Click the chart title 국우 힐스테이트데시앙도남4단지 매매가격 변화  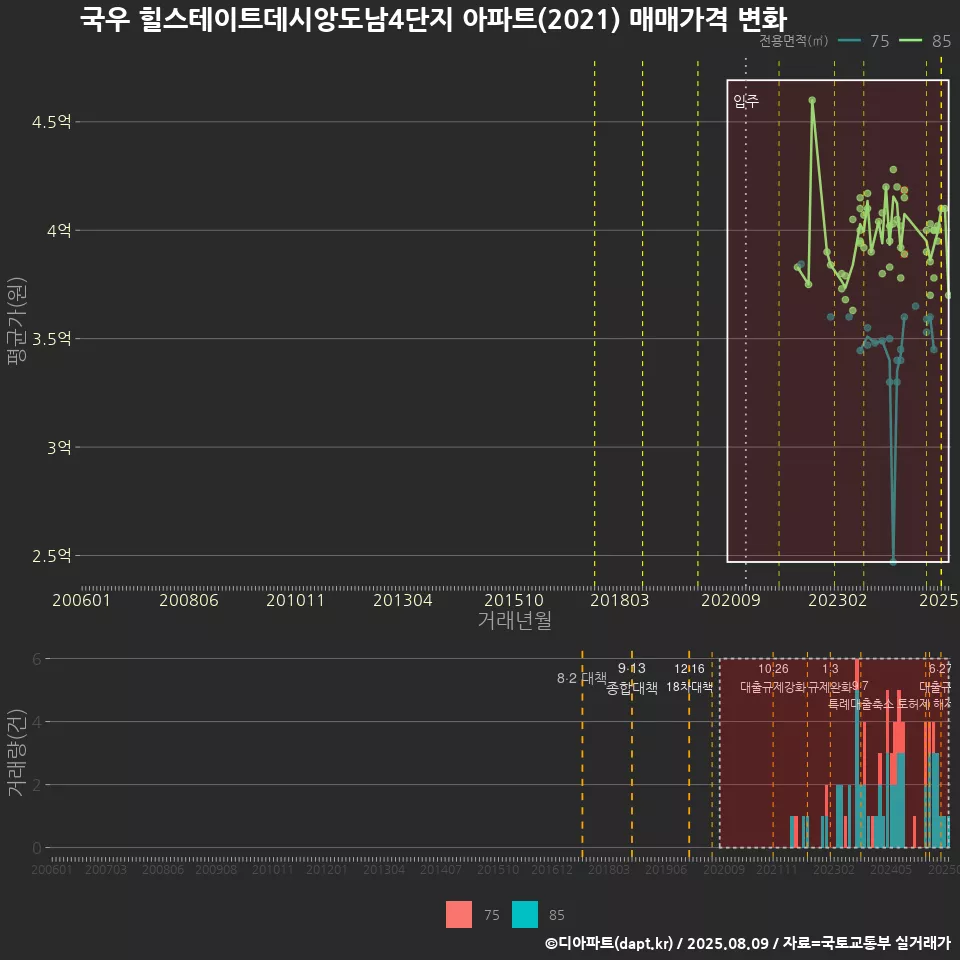click(433, 18)
